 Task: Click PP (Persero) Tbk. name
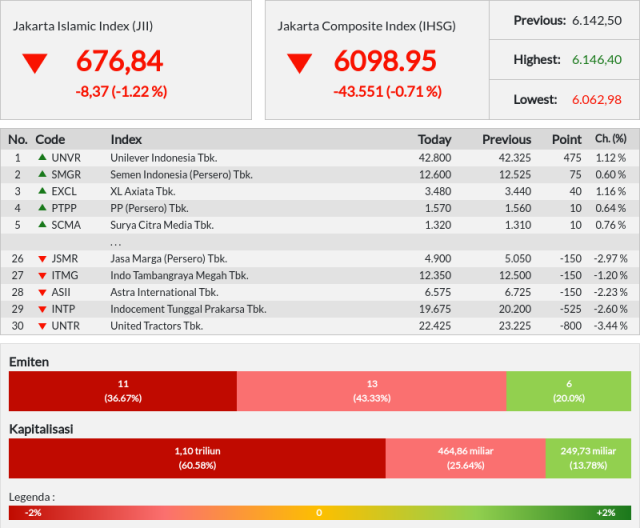coord(149,208)
